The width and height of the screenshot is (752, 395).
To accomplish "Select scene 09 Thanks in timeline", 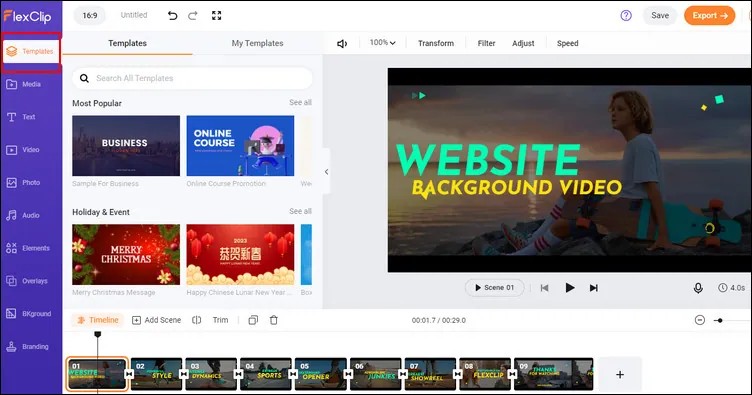I will (553, 374).
